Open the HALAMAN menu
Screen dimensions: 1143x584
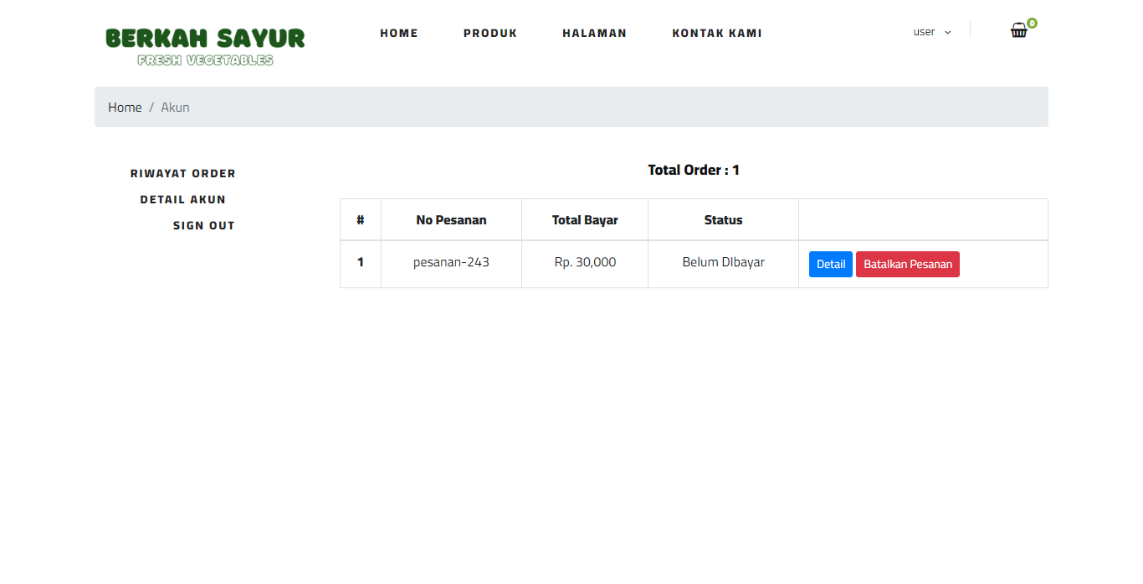coord(594,33)
